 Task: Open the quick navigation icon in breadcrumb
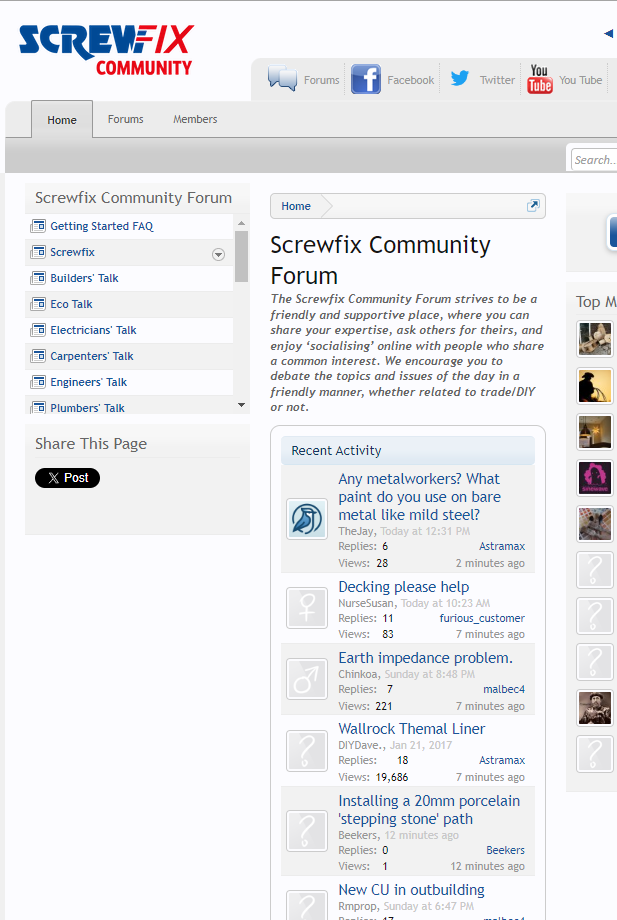[x=533, y=205]
